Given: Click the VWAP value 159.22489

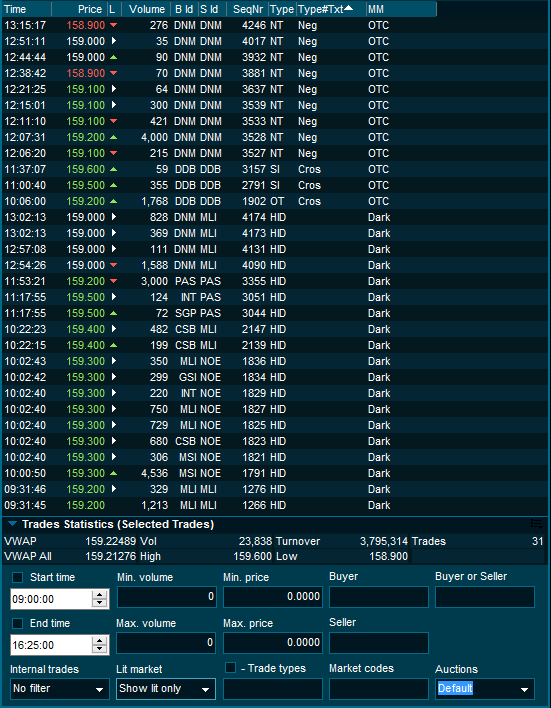Looking at the screenshot, I should click(x=111, y=541).
